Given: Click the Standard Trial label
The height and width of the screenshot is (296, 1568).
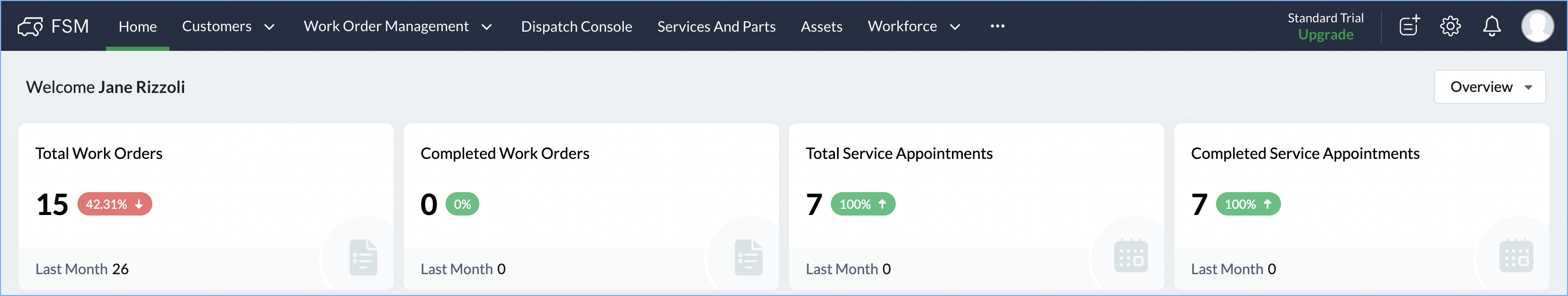Looking at the screenshot, I should point(1325,18).
